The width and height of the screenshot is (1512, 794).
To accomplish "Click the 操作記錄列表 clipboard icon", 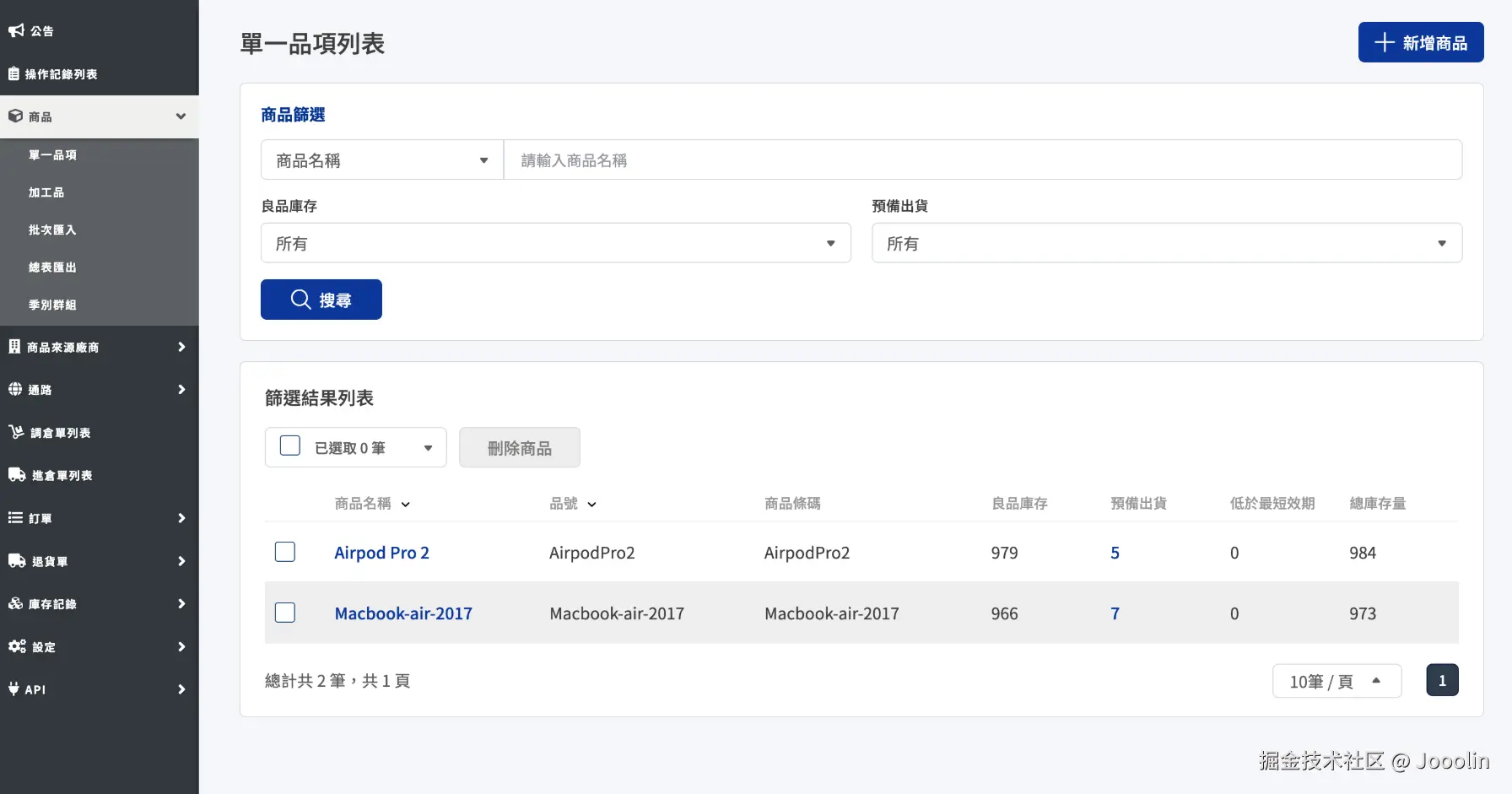I will click(13, 74).
